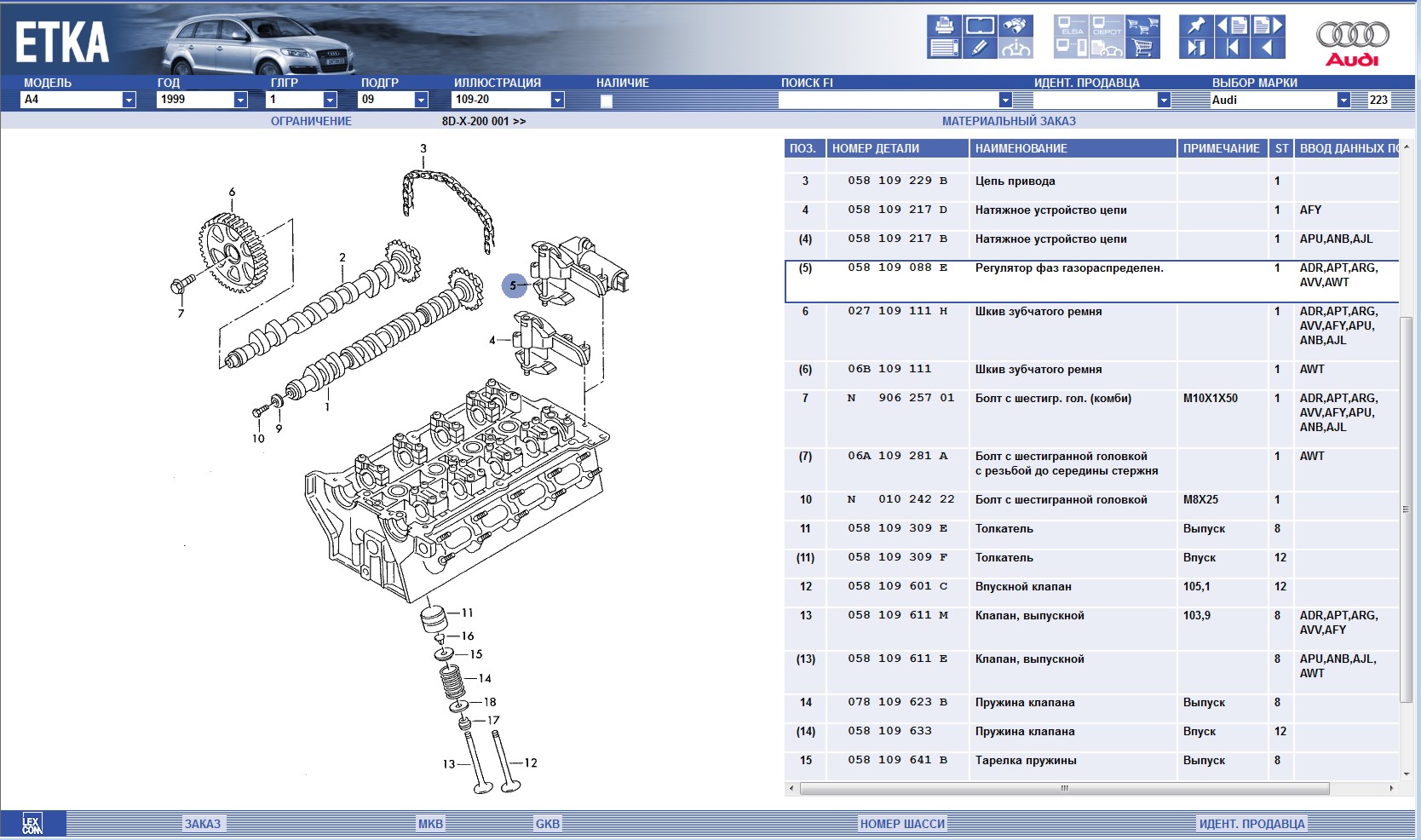
Task: Go to next page with right-arrow document icon
Action: tap(1268, 26)
